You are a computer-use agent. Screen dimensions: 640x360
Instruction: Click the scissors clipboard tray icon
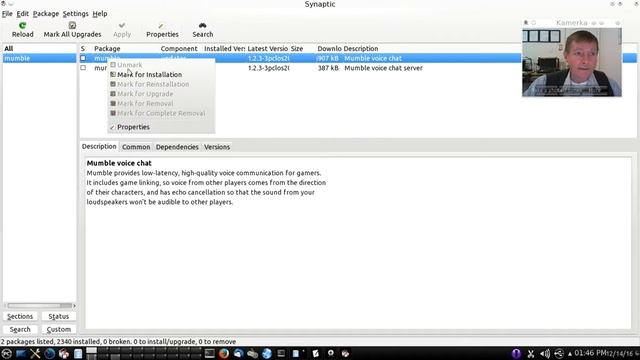click(531, 353)
